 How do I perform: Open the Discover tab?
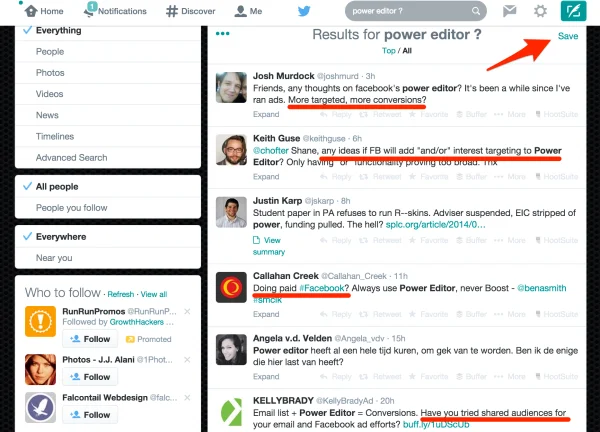click(x=191, y=11)
